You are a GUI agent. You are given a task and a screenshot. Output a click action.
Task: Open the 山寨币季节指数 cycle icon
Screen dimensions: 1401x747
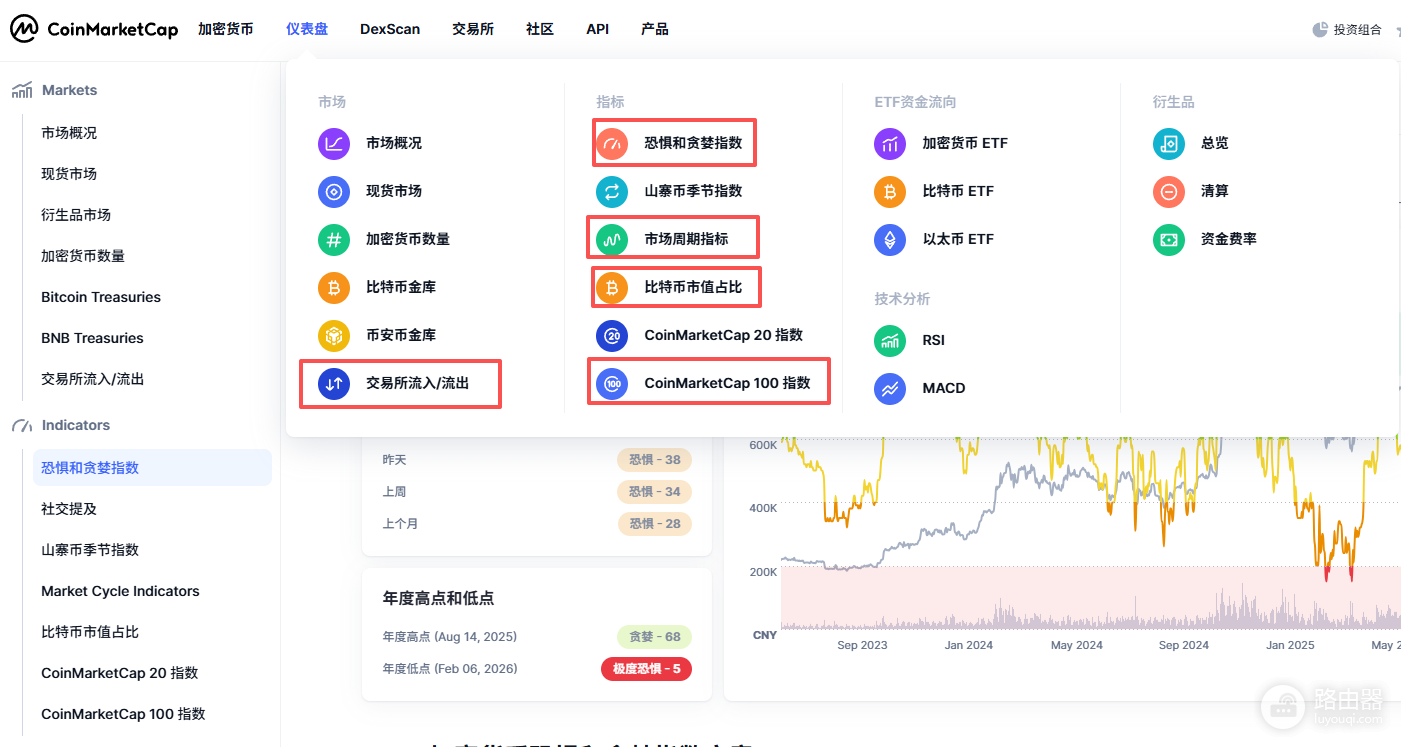(612, 191)
